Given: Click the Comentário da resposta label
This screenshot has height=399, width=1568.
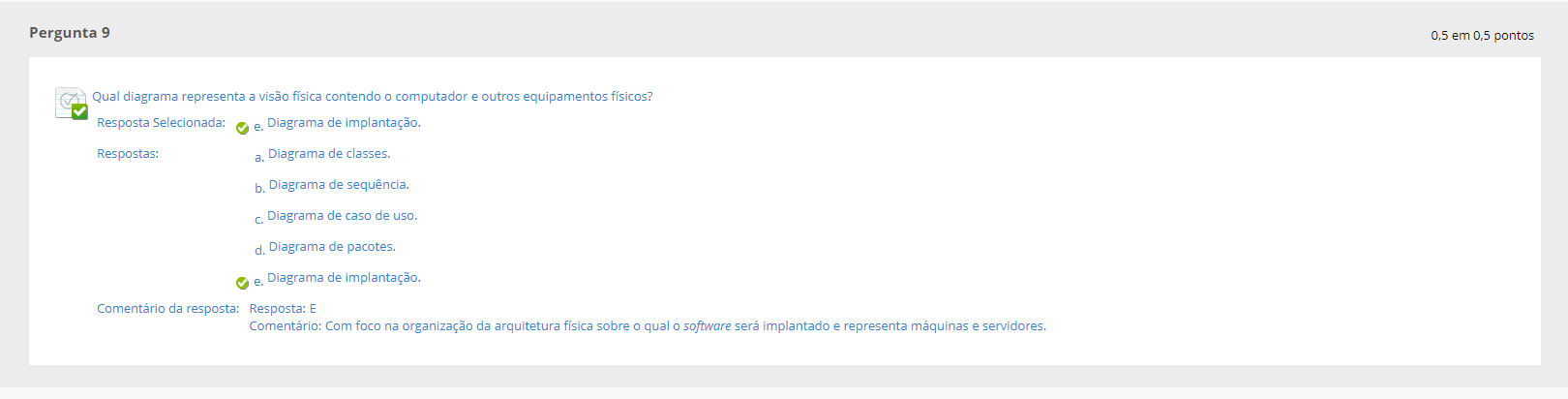Looking at the screenshot, I should (167, 309).
